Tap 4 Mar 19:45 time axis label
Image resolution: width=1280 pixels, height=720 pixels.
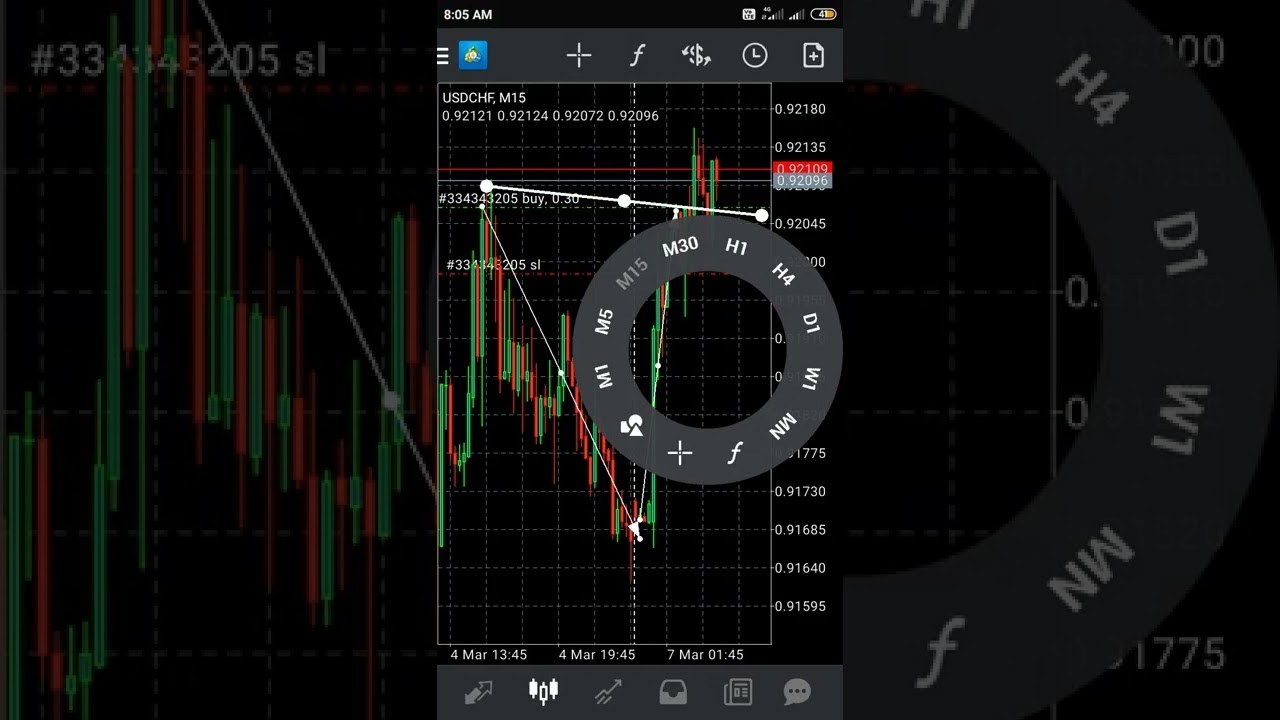click(x=597, y=654)
